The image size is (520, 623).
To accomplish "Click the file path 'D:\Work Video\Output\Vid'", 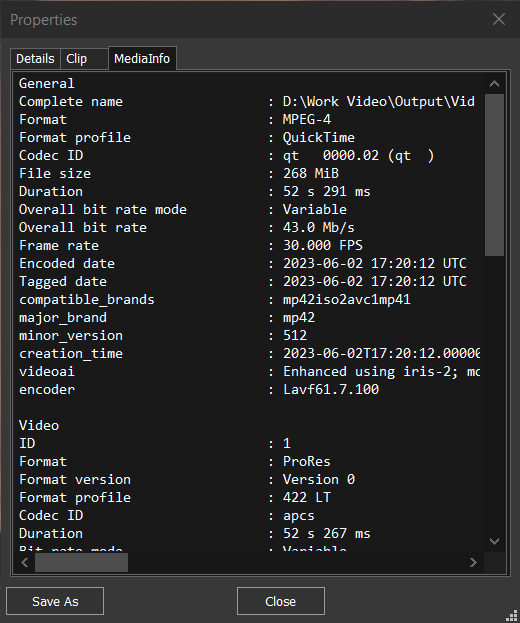I will click(x=379, y=102).
